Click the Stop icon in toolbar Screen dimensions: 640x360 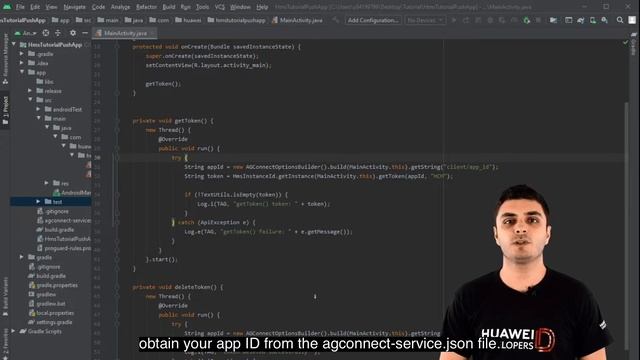pyautogui.click(x=538, y=20)
